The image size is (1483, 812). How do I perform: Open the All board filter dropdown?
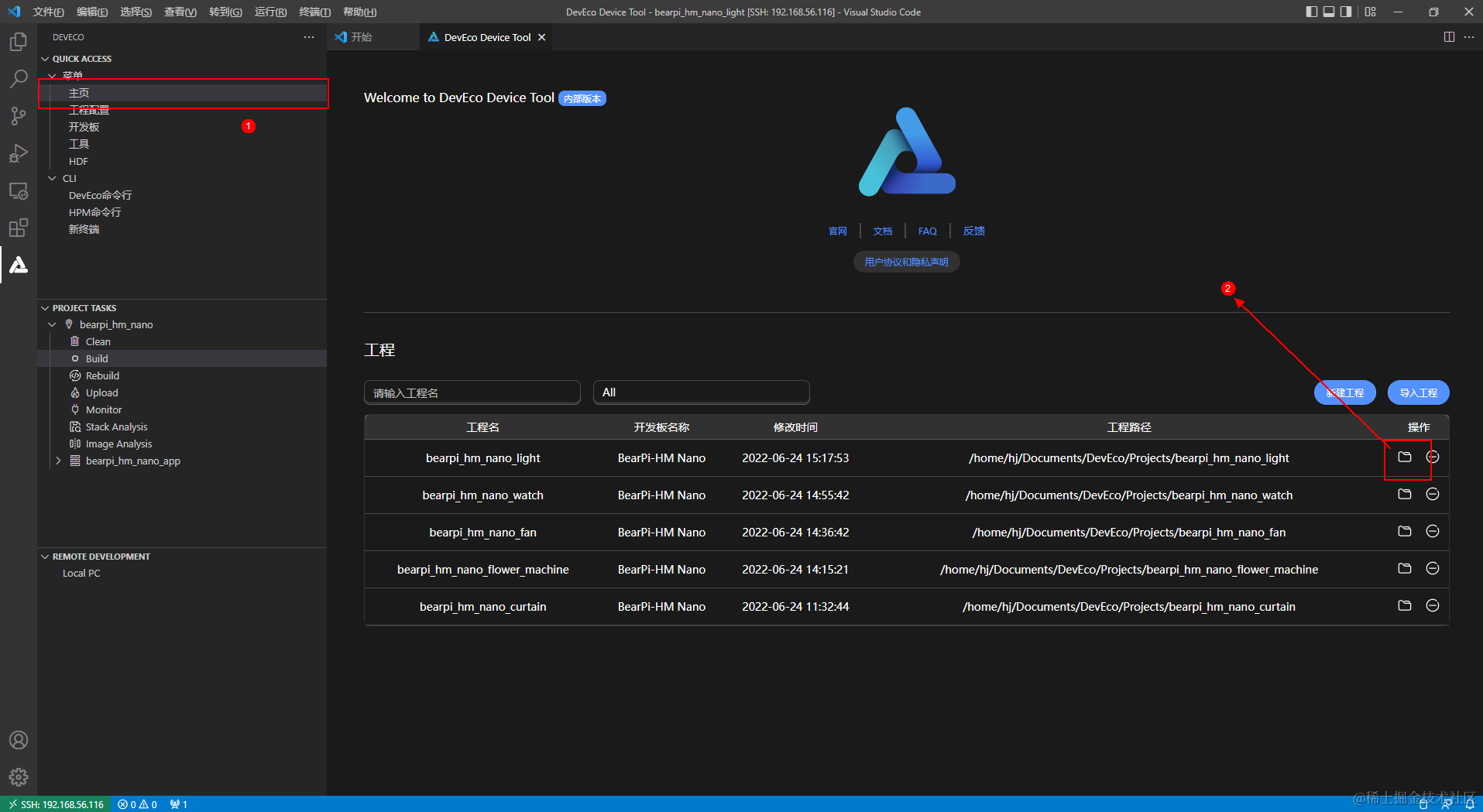pyautogui.click(x=702, y=392)
